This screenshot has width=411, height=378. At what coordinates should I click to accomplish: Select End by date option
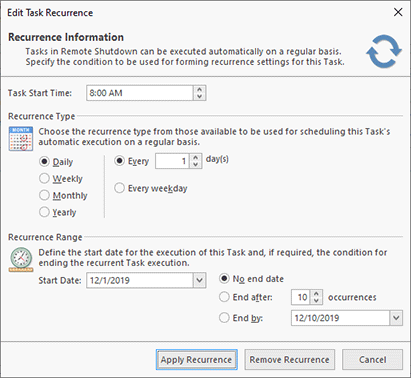click(241, 318)
